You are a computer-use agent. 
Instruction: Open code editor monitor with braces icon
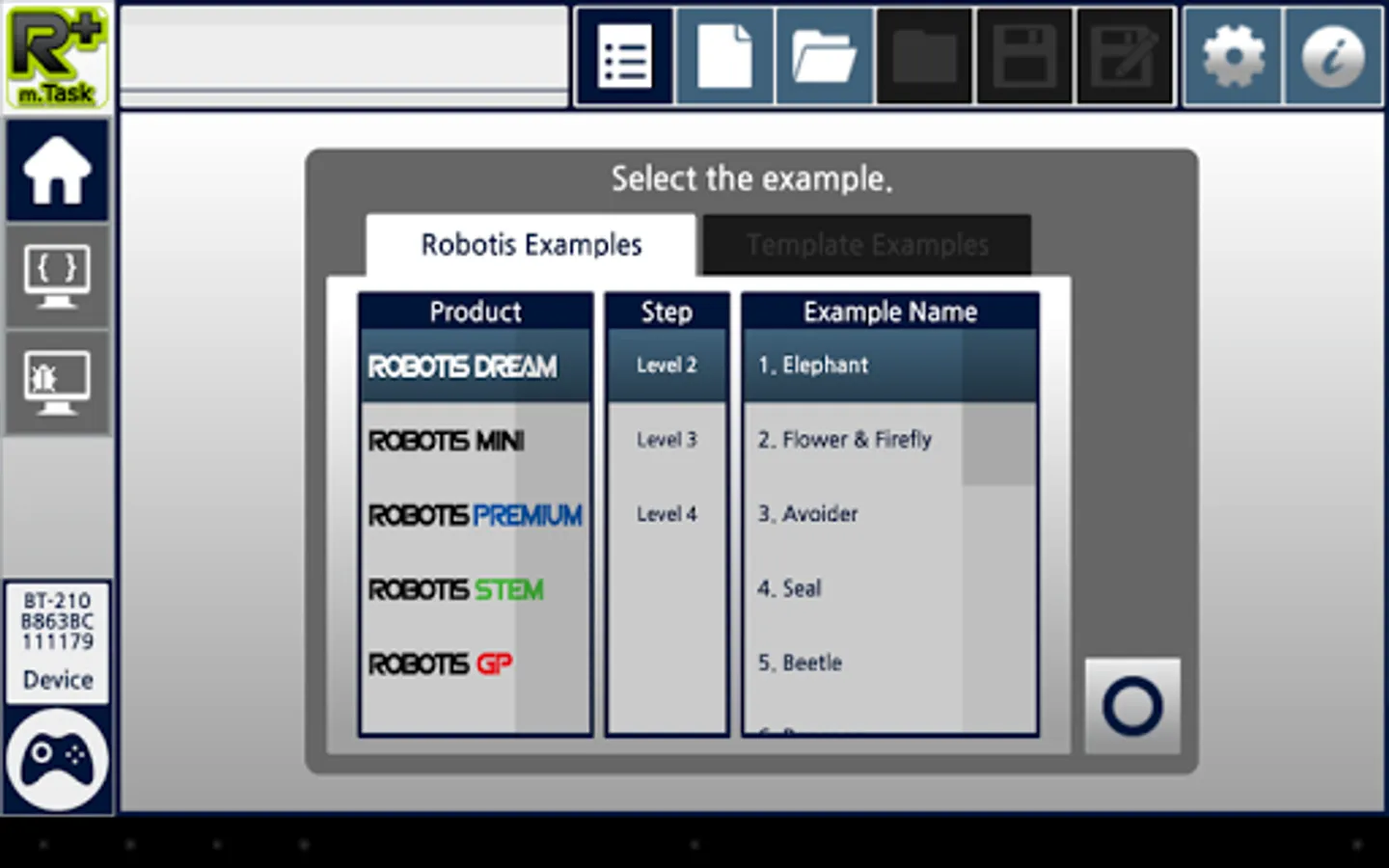[58, 278]
